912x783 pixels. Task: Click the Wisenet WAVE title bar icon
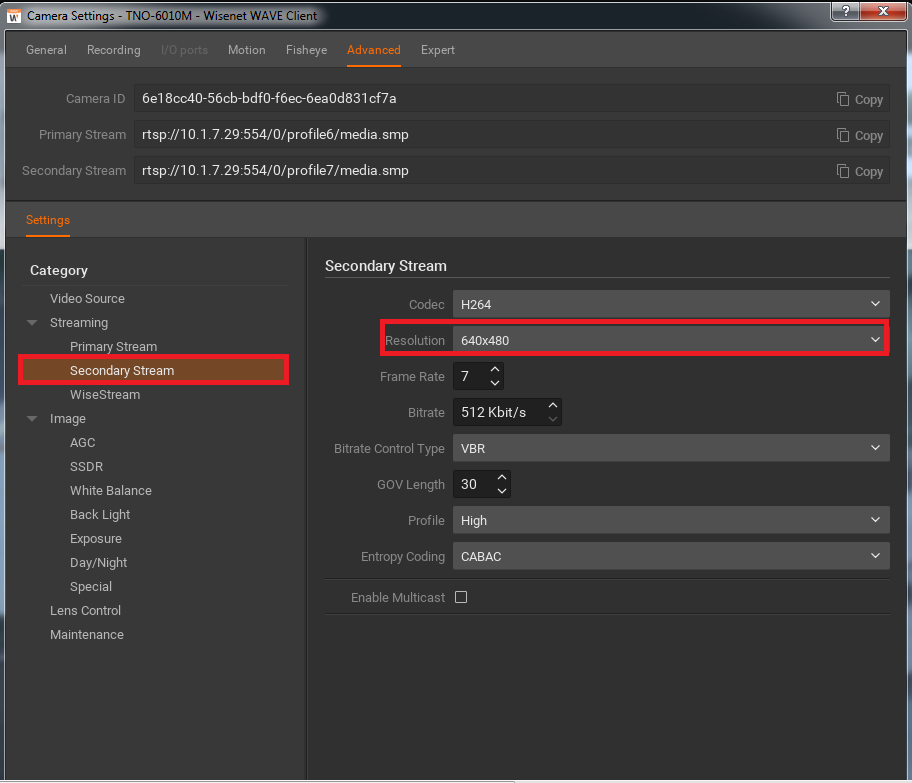pyautogui.click(x=14, y=16)
